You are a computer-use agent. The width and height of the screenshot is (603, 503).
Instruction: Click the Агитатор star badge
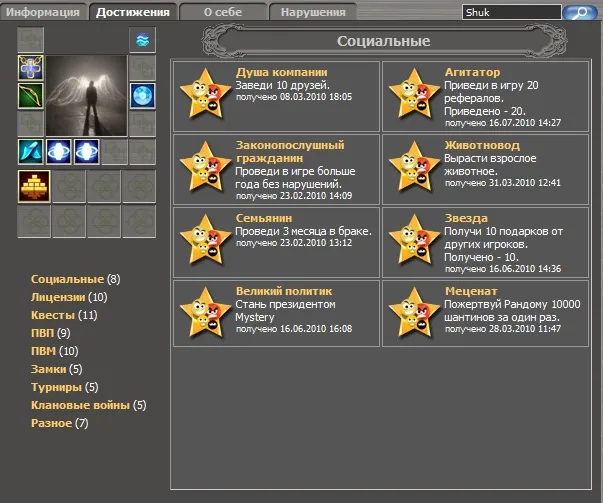pyautogui.click(x=414, y=94)
